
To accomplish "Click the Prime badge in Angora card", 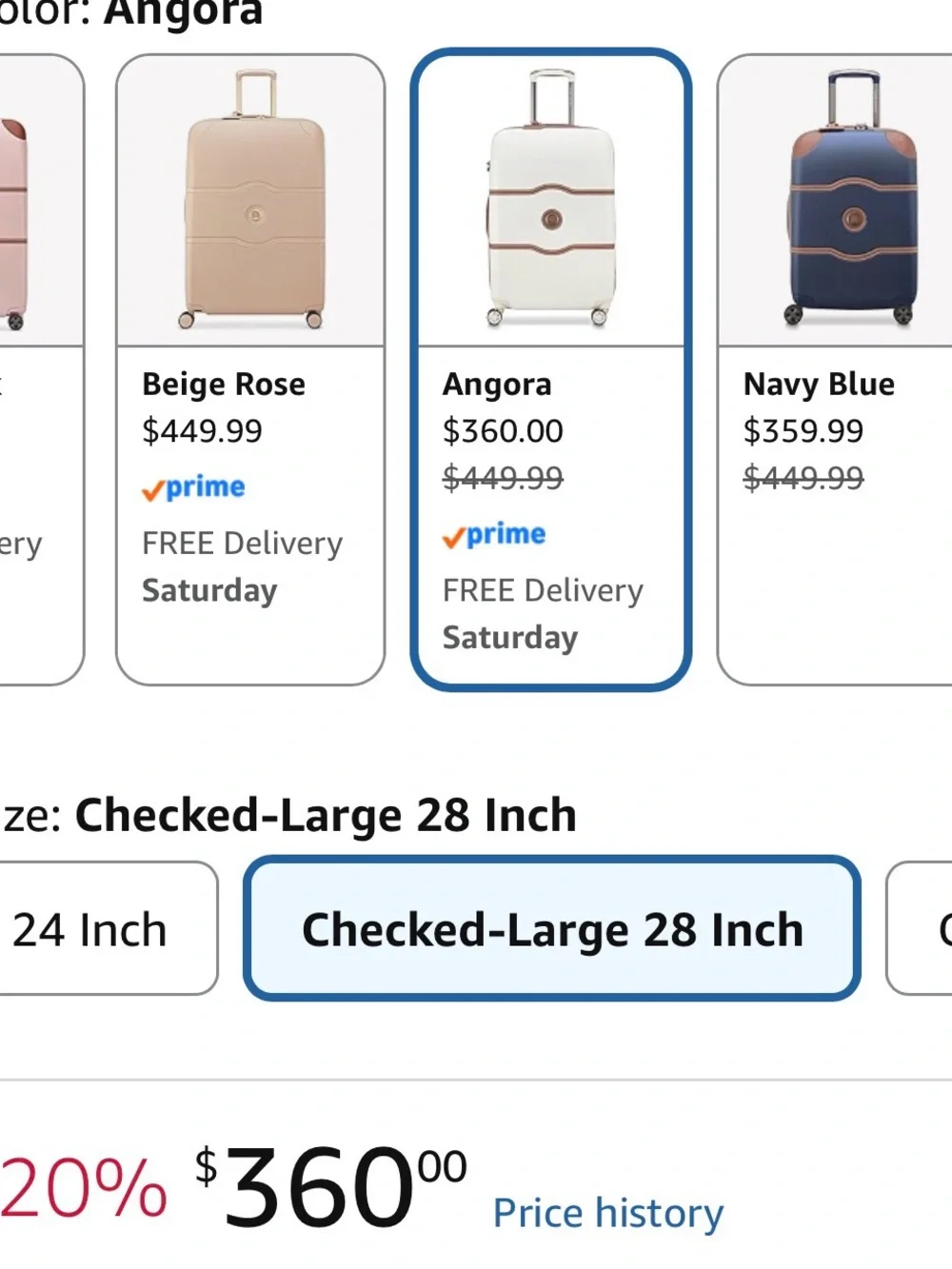I will pos(494,535).
